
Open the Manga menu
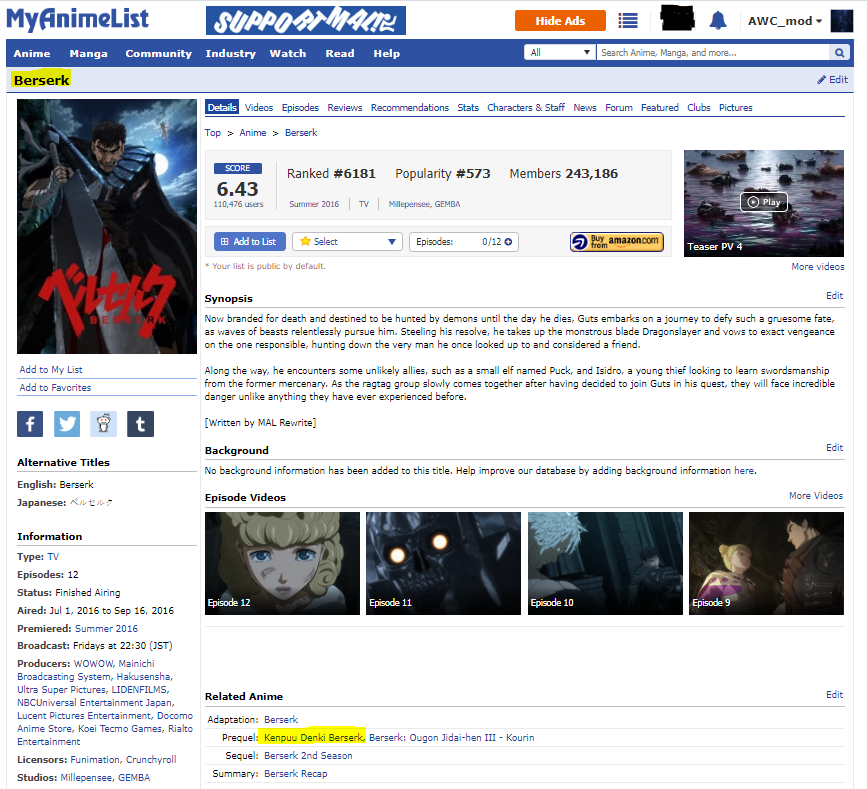[x=88, y=54]
